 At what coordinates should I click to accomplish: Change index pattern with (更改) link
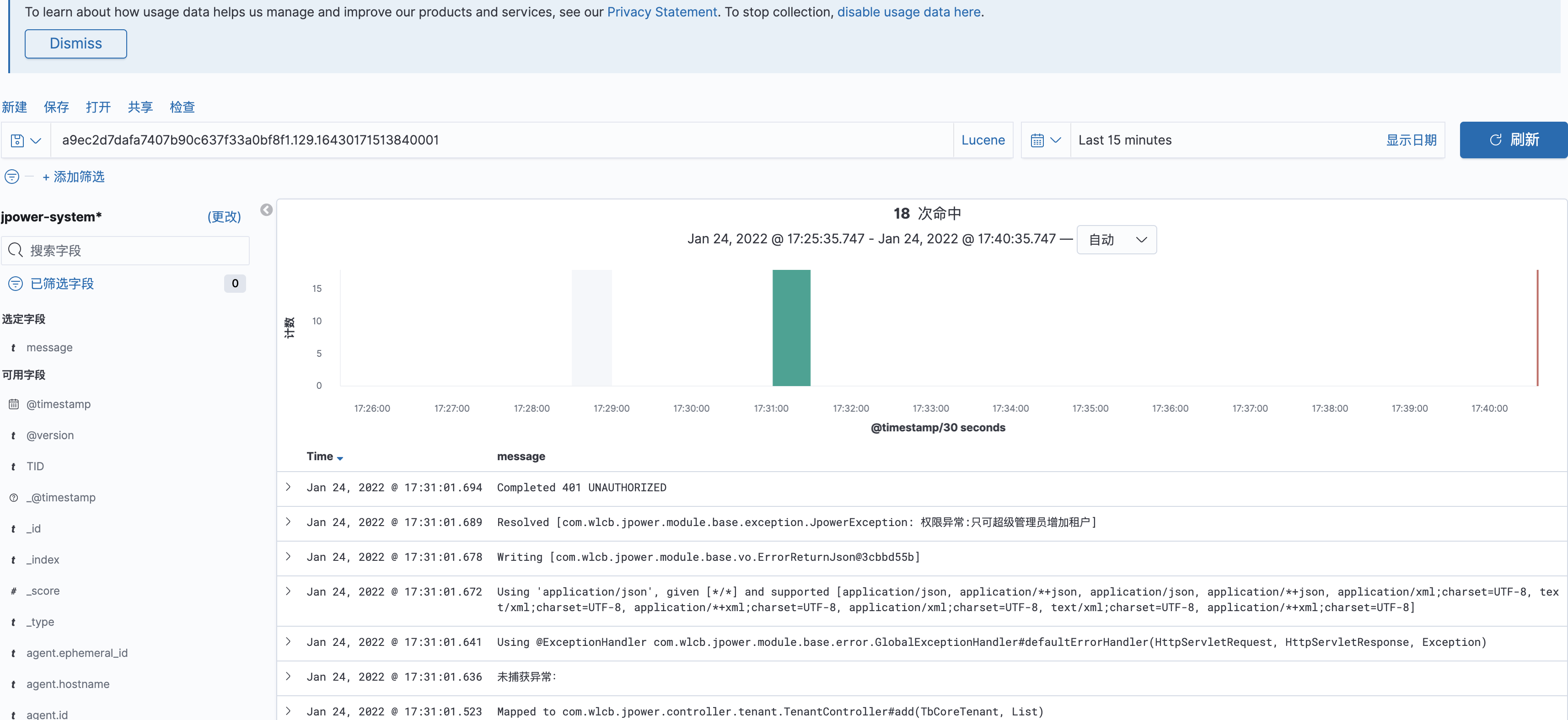pyautogui.click(x=224, y=217)
